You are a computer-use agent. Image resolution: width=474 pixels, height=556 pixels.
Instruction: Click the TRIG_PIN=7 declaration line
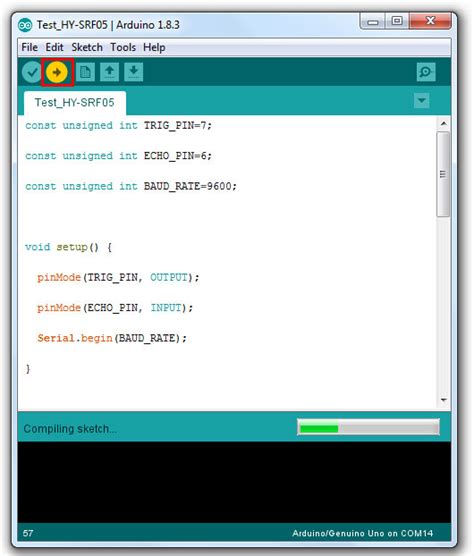[x=118, y=126]
